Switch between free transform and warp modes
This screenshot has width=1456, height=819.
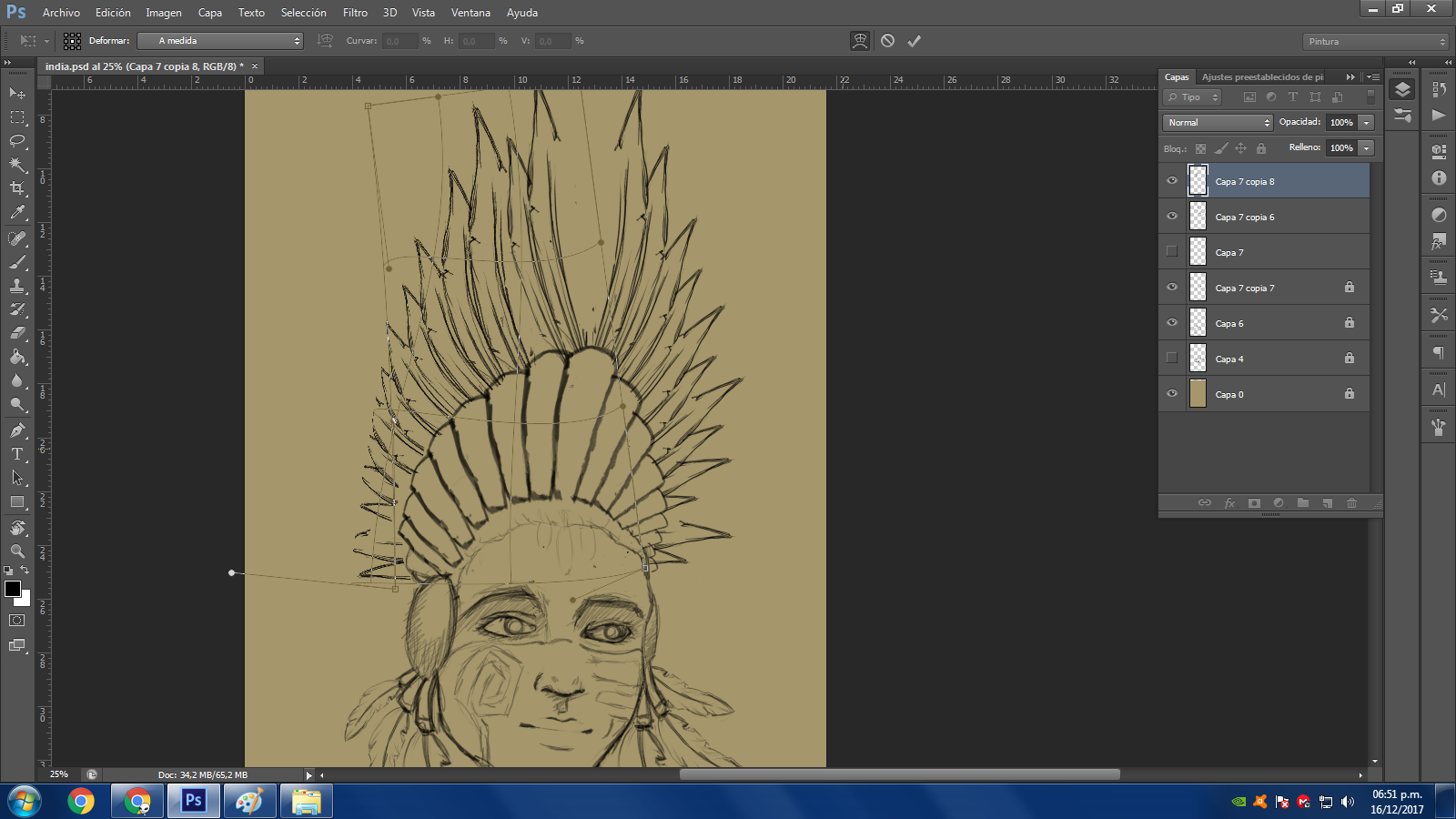[x=860, y=41]
